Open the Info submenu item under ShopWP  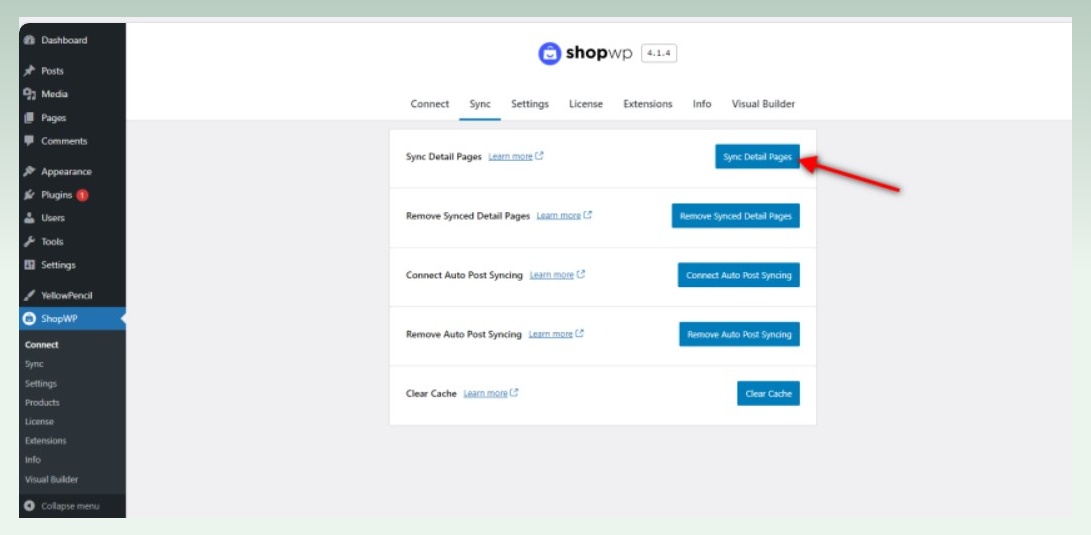click(x=33, y=460)
